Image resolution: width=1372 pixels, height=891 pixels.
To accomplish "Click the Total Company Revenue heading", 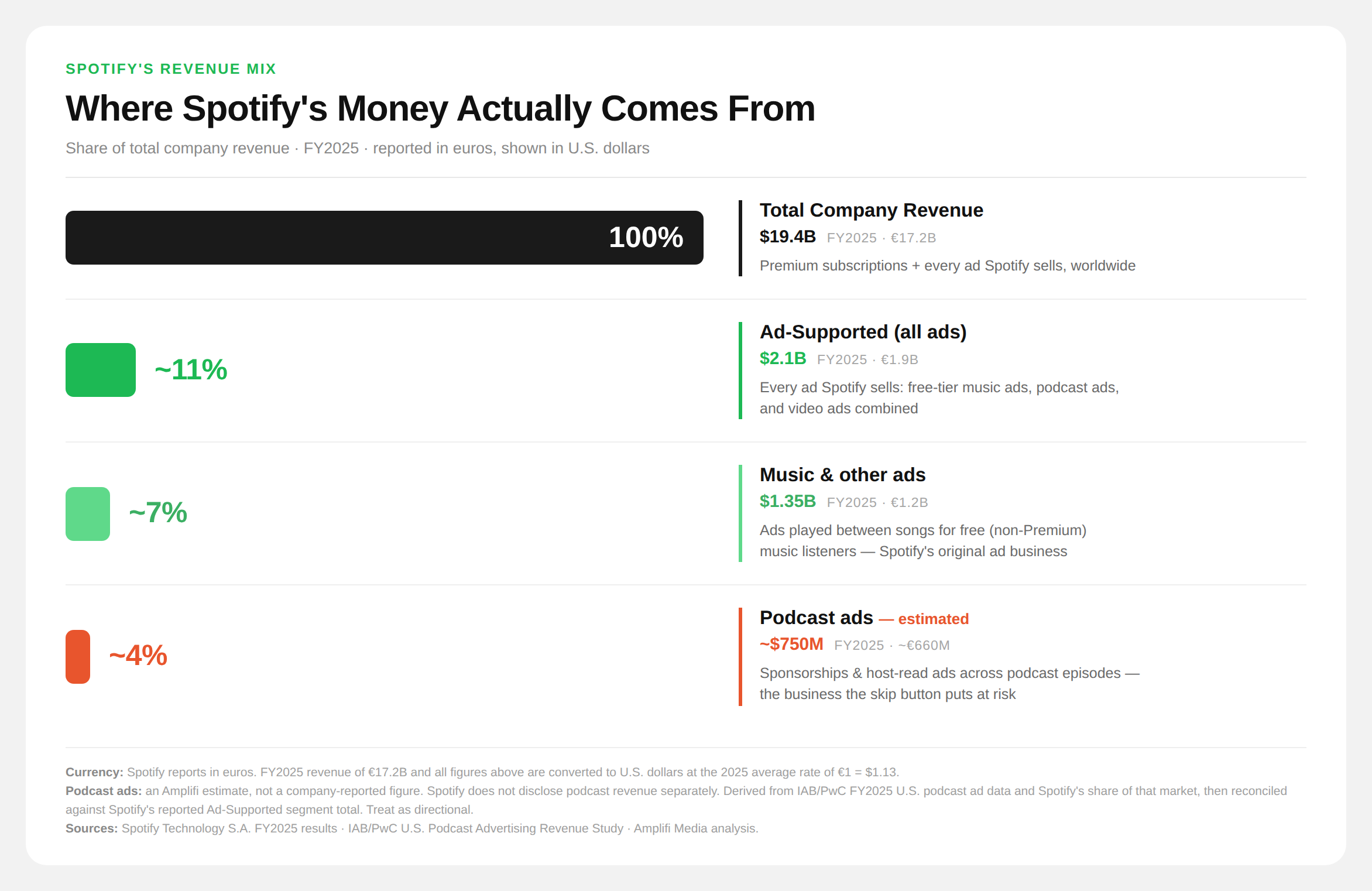I will 871,210.
